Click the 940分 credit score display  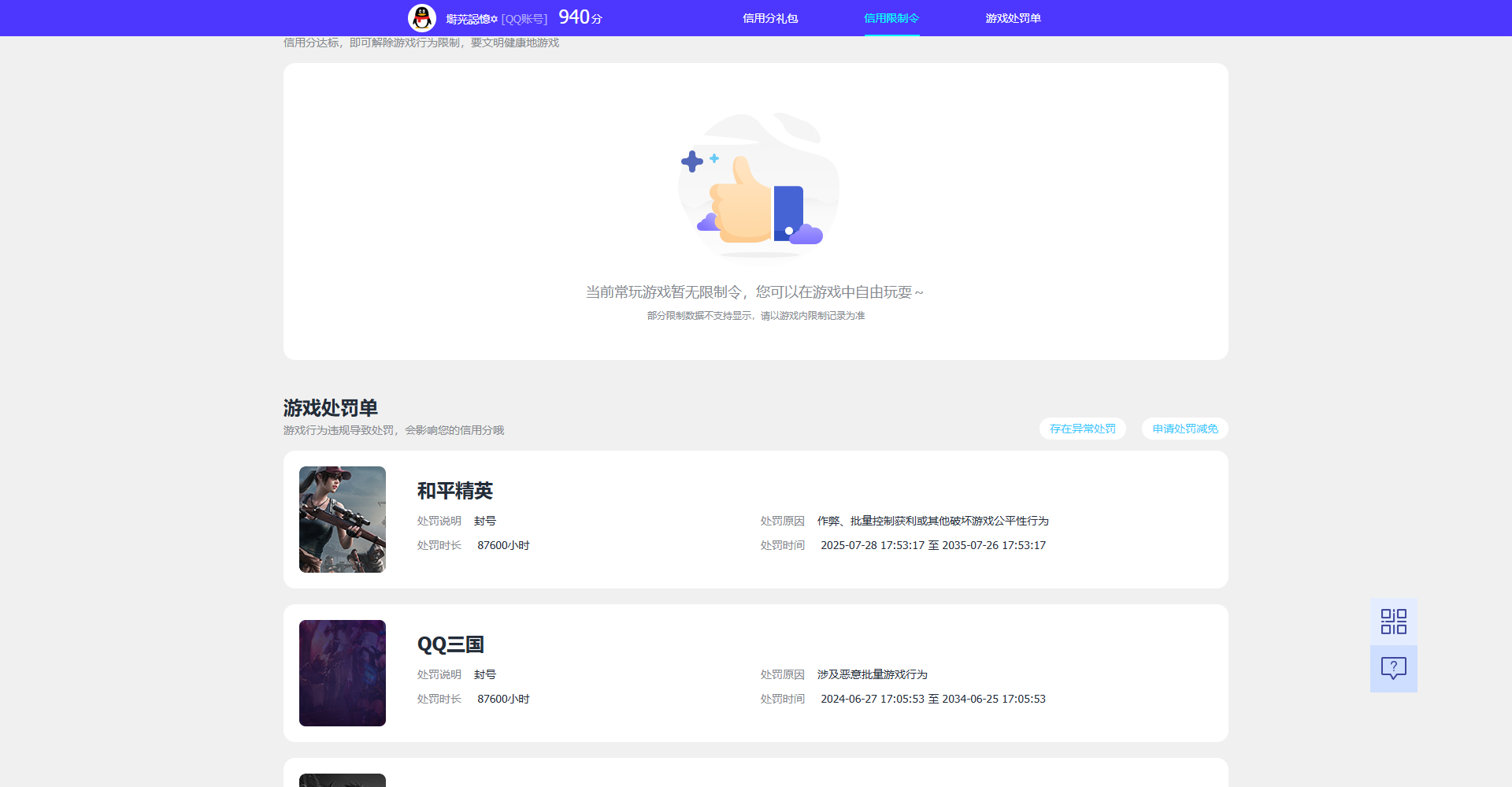pyautogui.click(x=579, y=17)
